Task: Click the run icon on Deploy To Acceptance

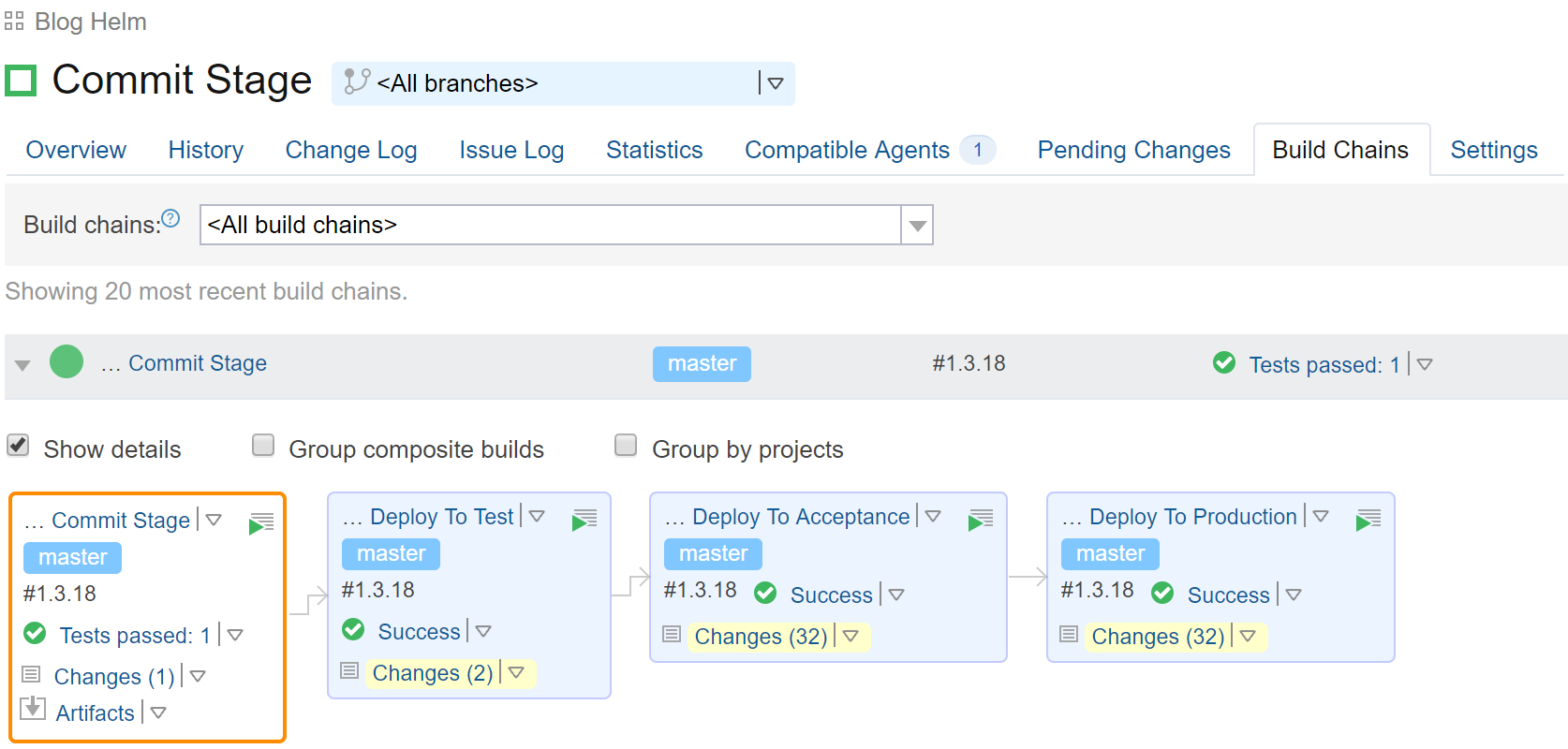Action: tap(981, 520)
